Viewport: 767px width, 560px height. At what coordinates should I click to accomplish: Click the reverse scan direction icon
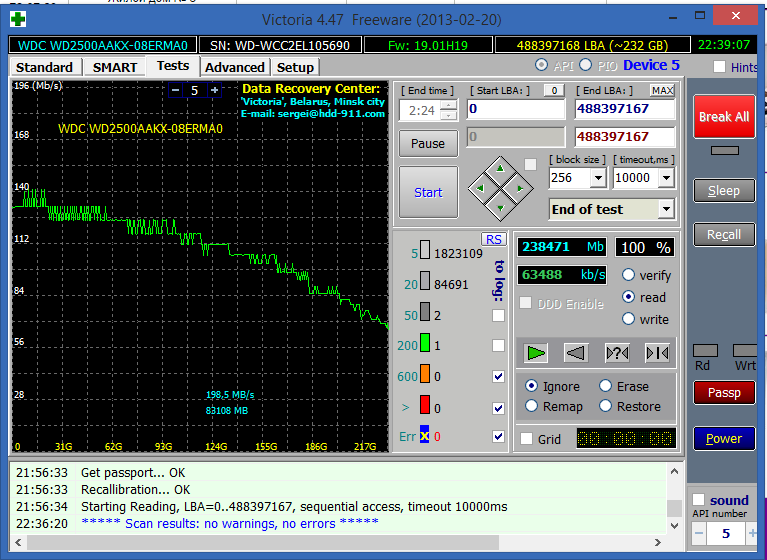click(x=576, y=352)
